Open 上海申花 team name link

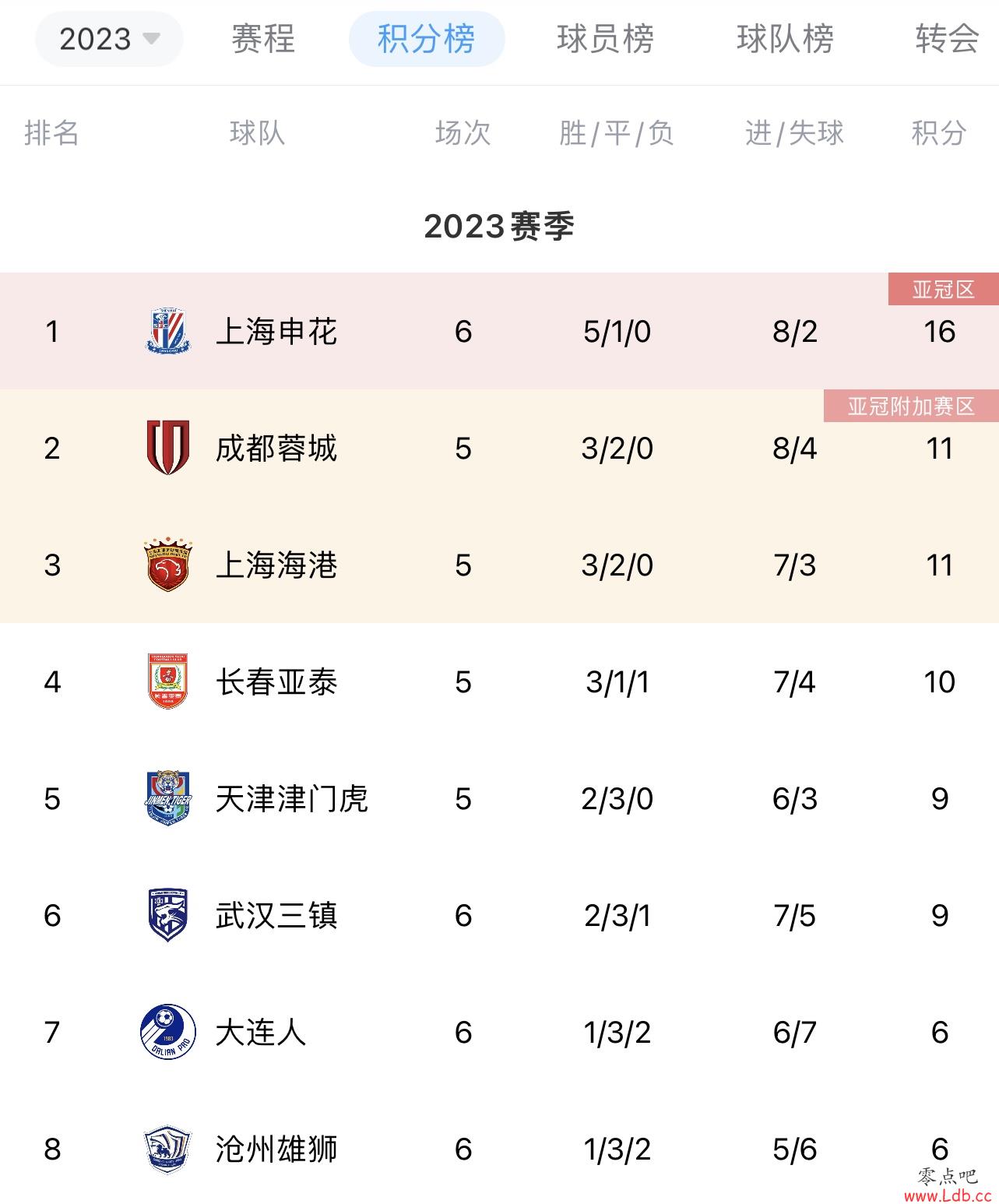(276, 332)
